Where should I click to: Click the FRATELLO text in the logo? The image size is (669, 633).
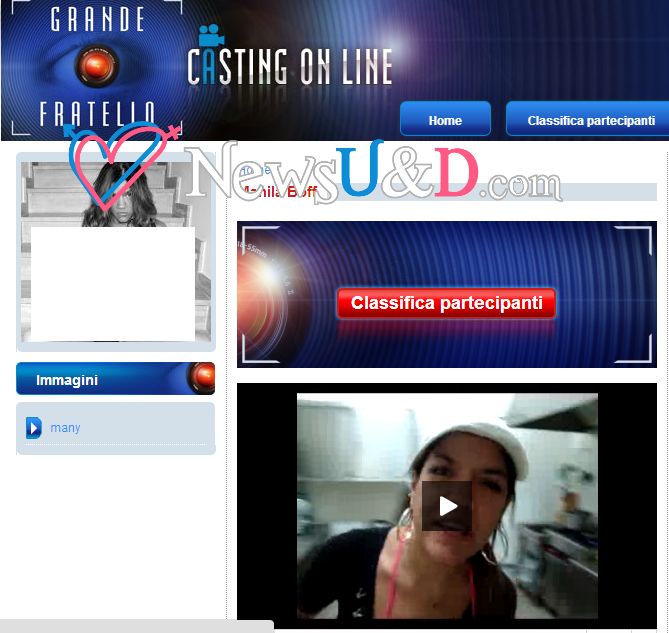(x=97, y=114)
